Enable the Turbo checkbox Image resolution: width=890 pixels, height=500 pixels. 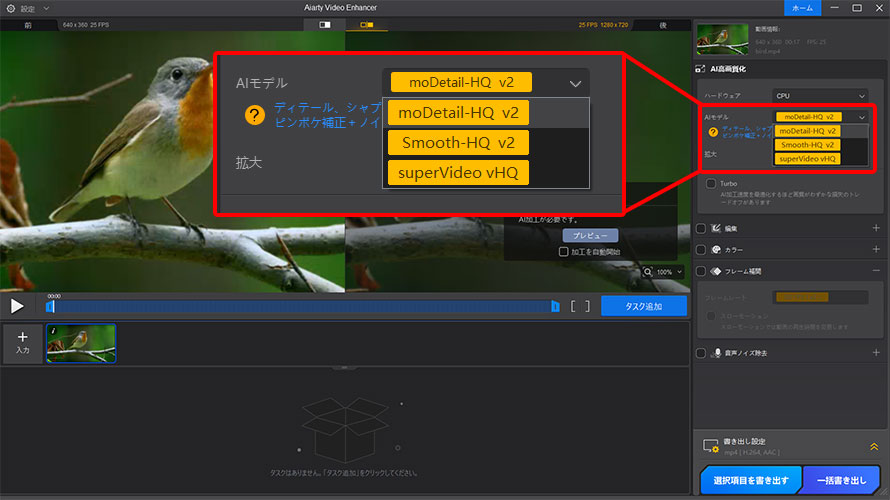coord(711,183)
